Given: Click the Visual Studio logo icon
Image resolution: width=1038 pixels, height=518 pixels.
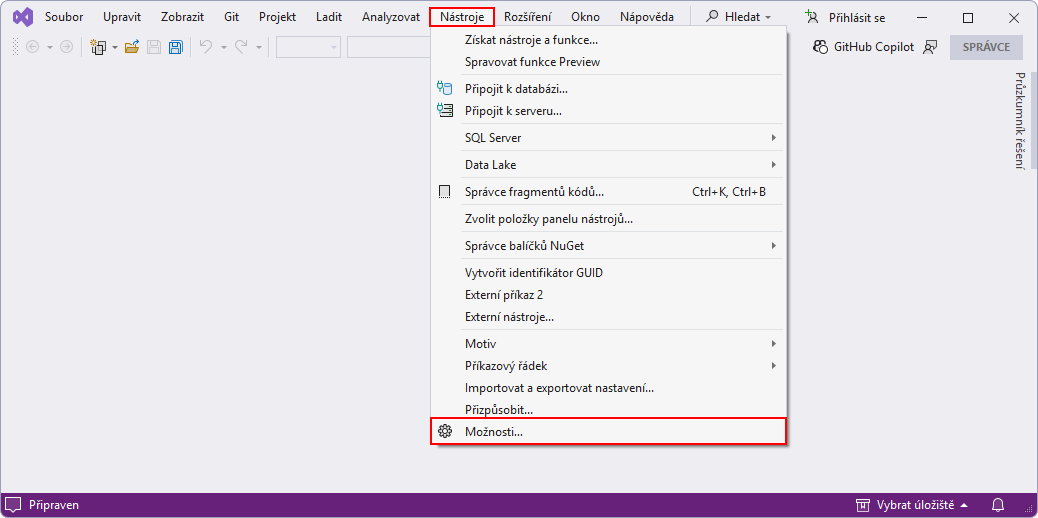Looking at the screenshot, I should point(22,17).
